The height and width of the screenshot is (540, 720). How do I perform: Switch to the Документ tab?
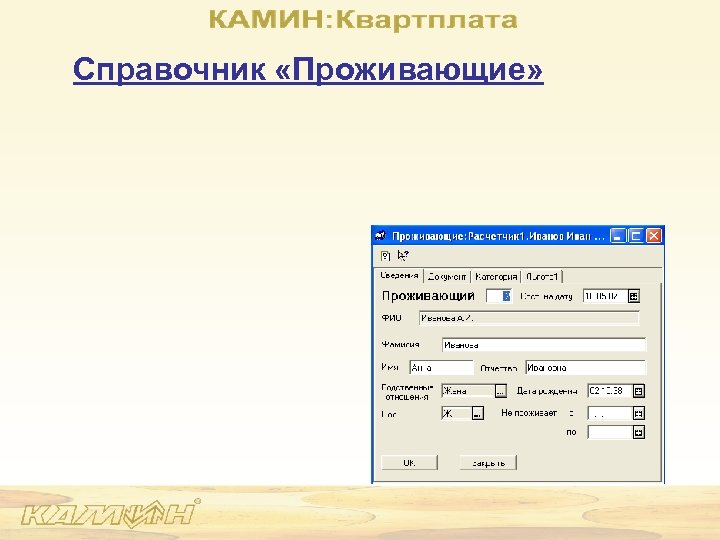click(447, 277)
